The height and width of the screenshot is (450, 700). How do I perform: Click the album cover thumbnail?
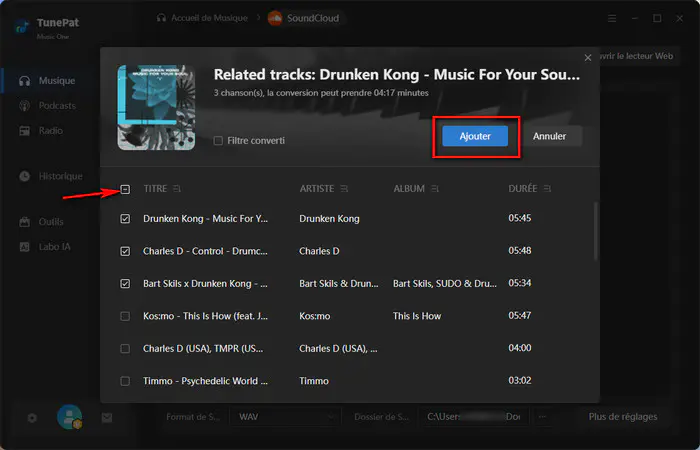pyautogui.click(x=156, y=107)
